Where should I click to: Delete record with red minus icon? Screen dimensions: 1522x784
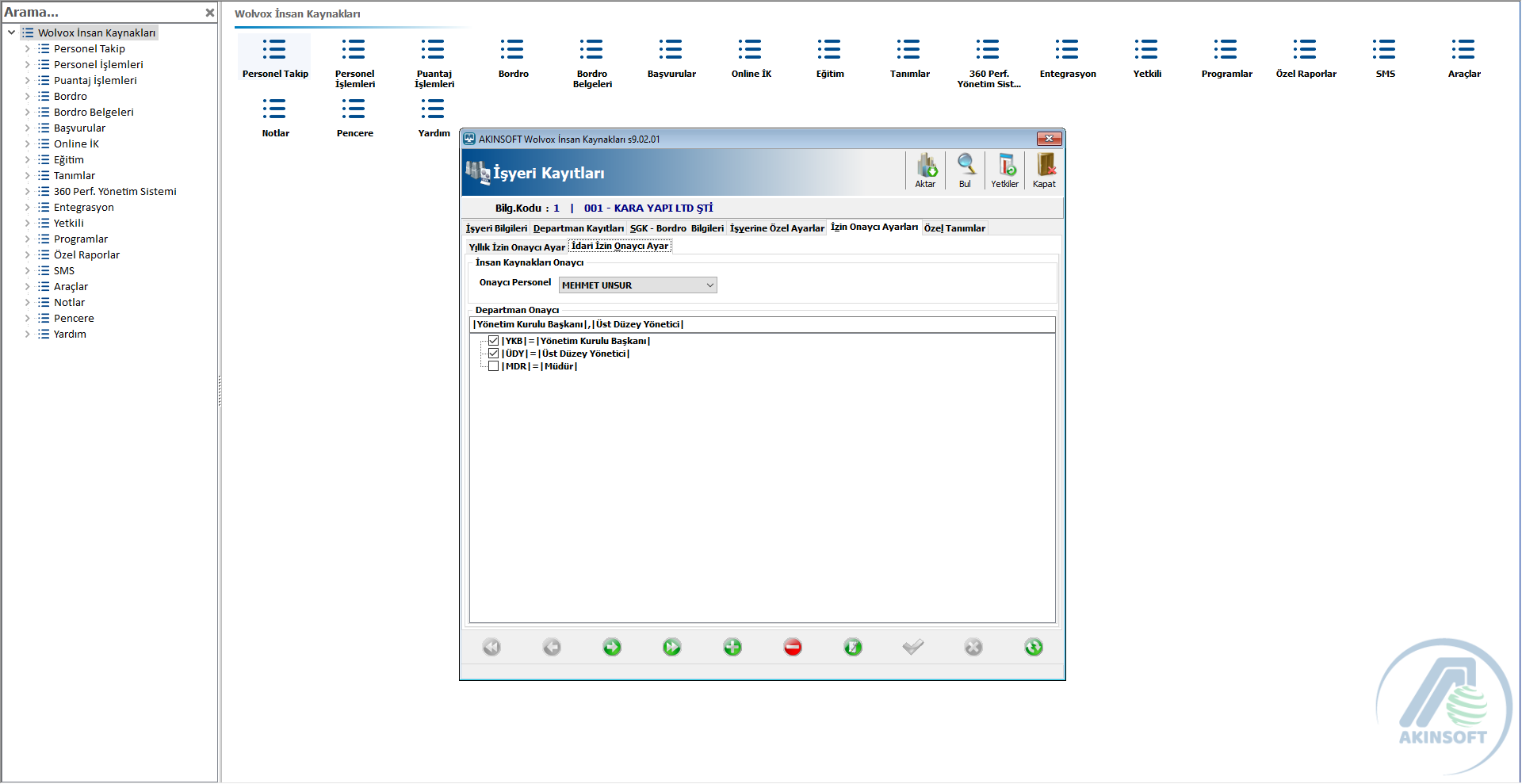pyautogui.click(x=792, y=647)
